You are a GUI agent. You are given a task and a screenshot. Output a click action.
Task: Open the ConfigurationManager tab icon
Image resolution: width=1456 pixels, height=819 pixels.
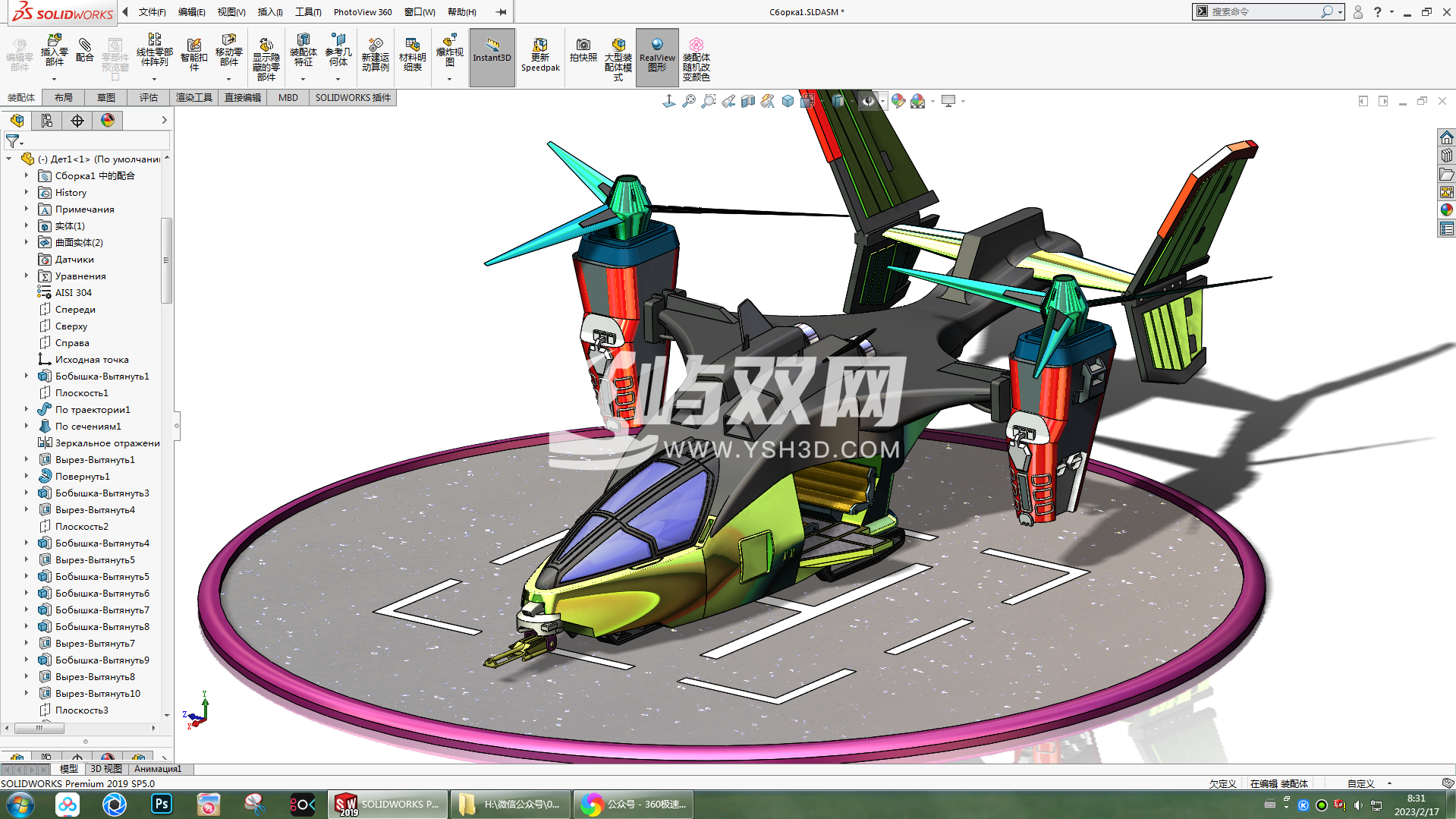77,121
